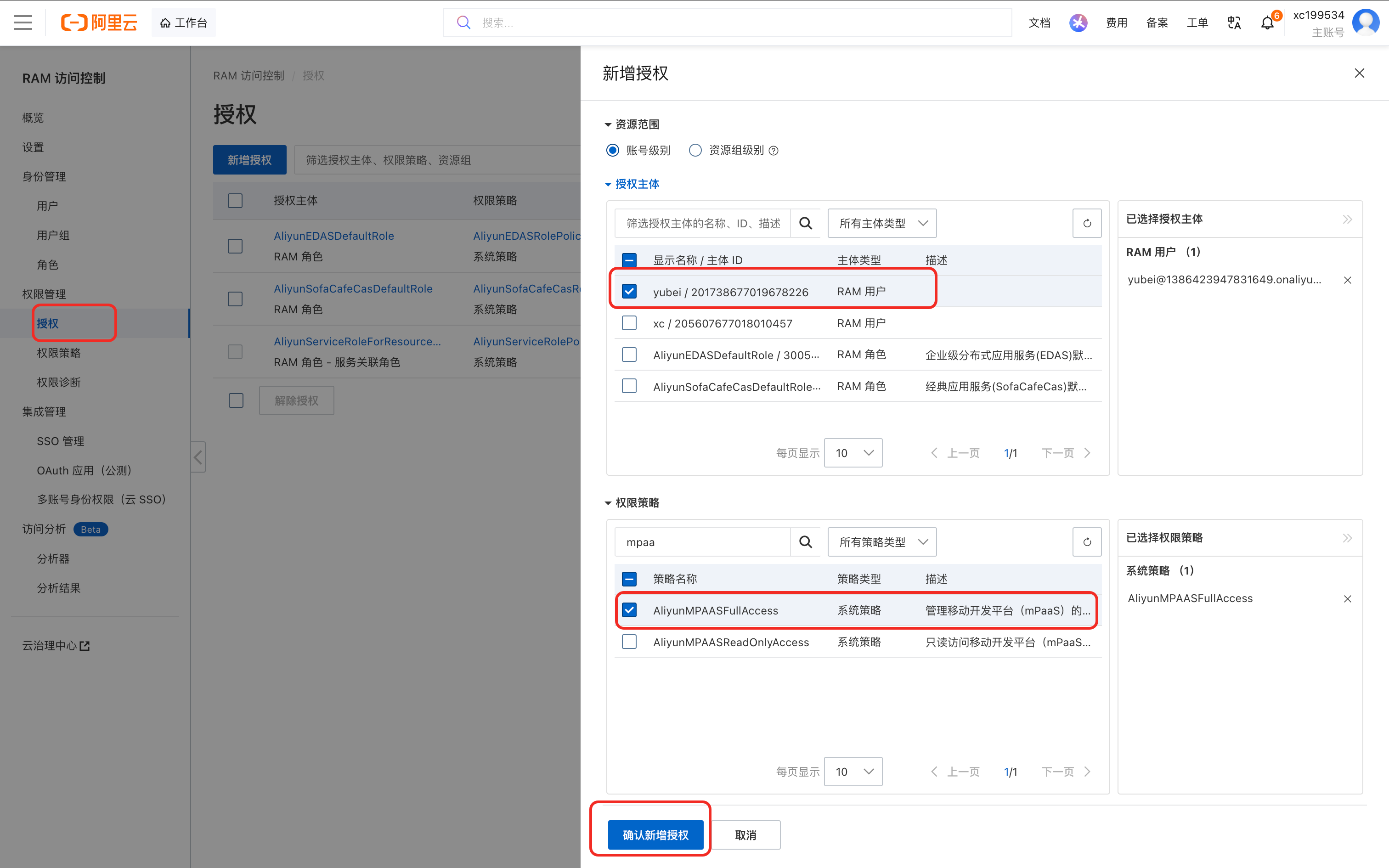Open 所有主体类型 dropdown

881,223
